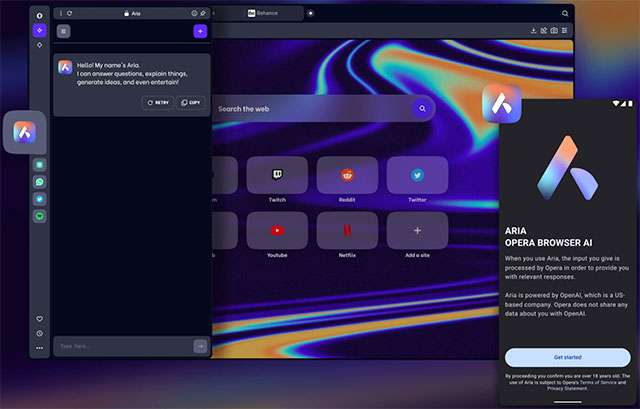The height and width of the screenshot is (409, 640).
Task: Click the Opera logo in the sidebar
Action: coord(40,16)
